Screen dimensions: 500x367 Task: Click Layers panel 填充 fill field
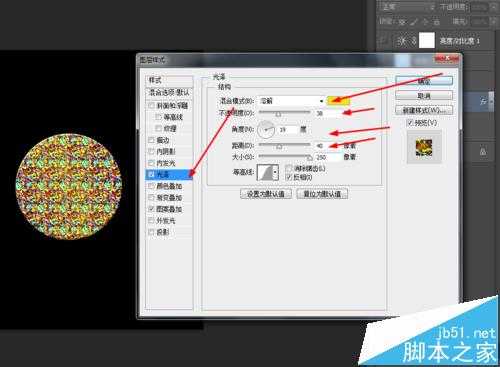tap(479, 22)
